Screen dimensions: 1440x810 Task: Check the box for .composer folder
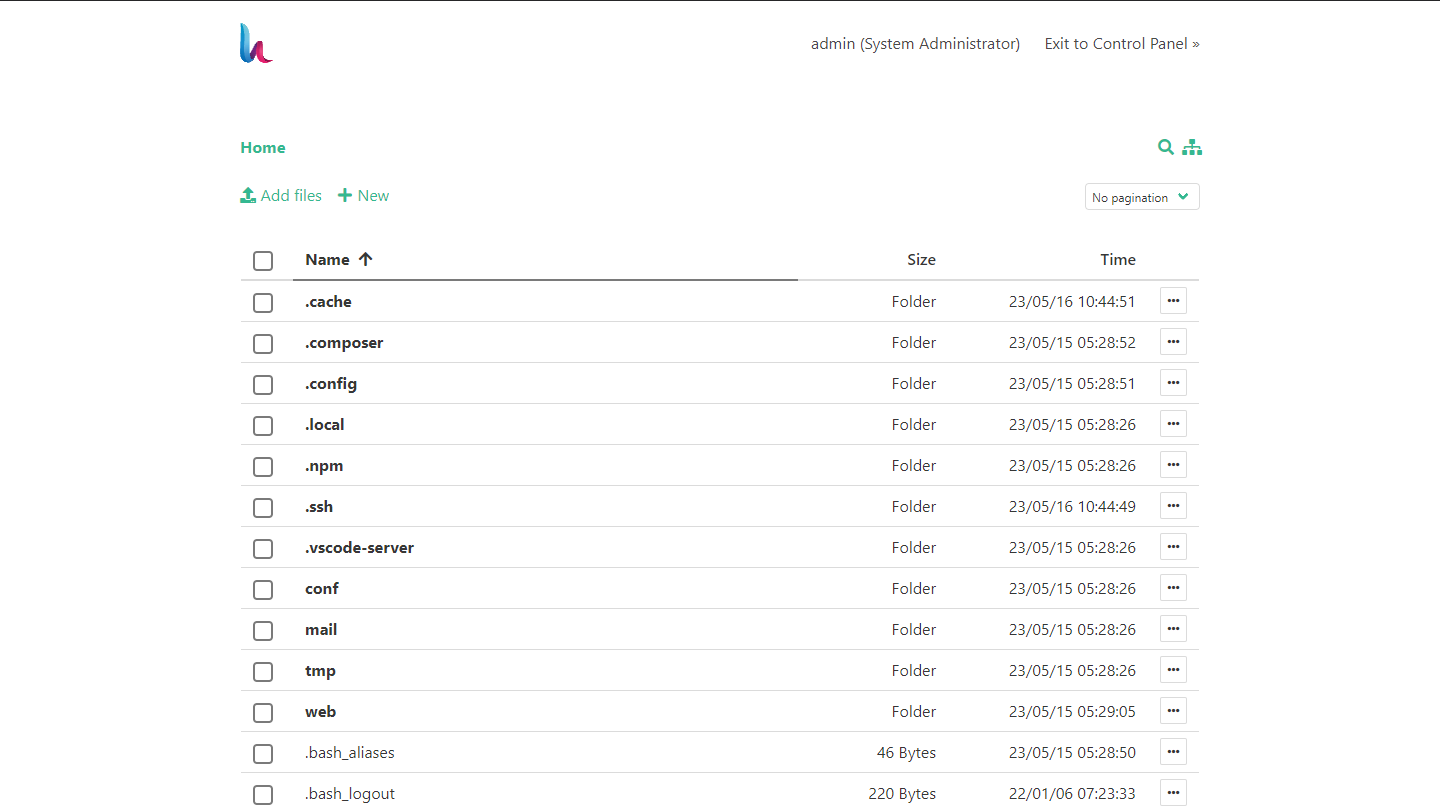click(x=263, y=344)
